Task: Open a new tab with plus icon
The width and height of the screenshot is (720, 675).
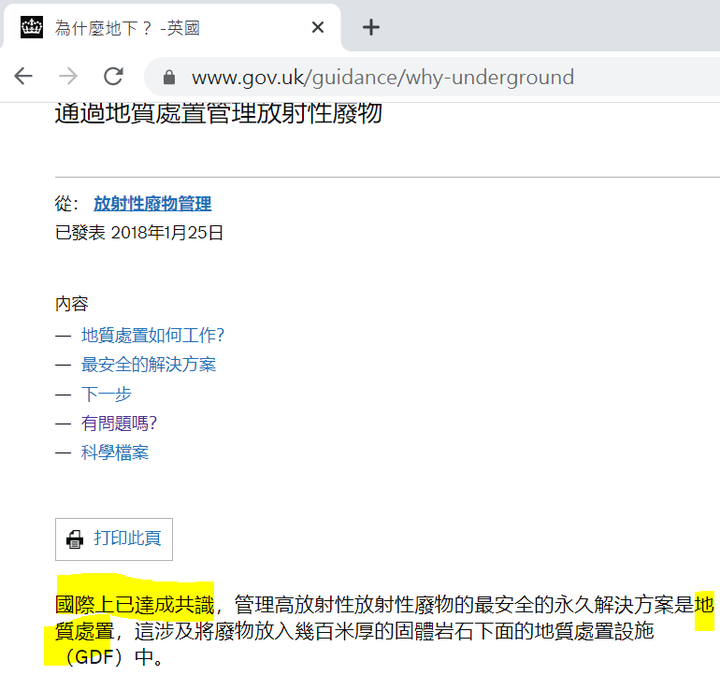Action: [x=371, y=28]
